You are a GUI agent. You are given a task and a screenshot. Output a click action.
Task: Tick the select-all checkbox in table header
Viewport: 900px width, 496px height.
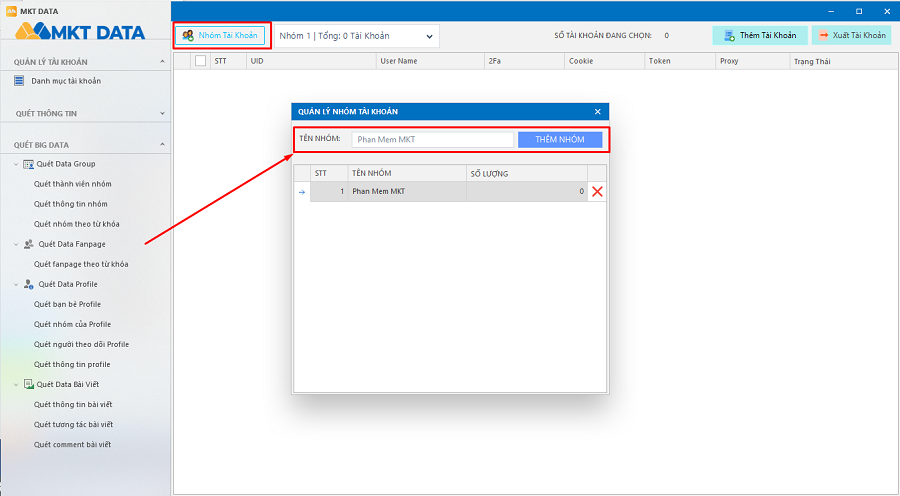point(200,61)
